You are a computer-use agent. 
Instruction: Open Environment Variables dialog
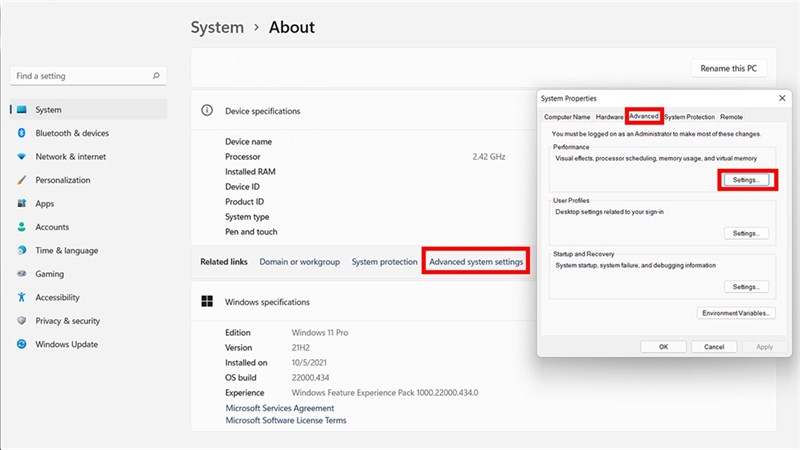(736, 313)
